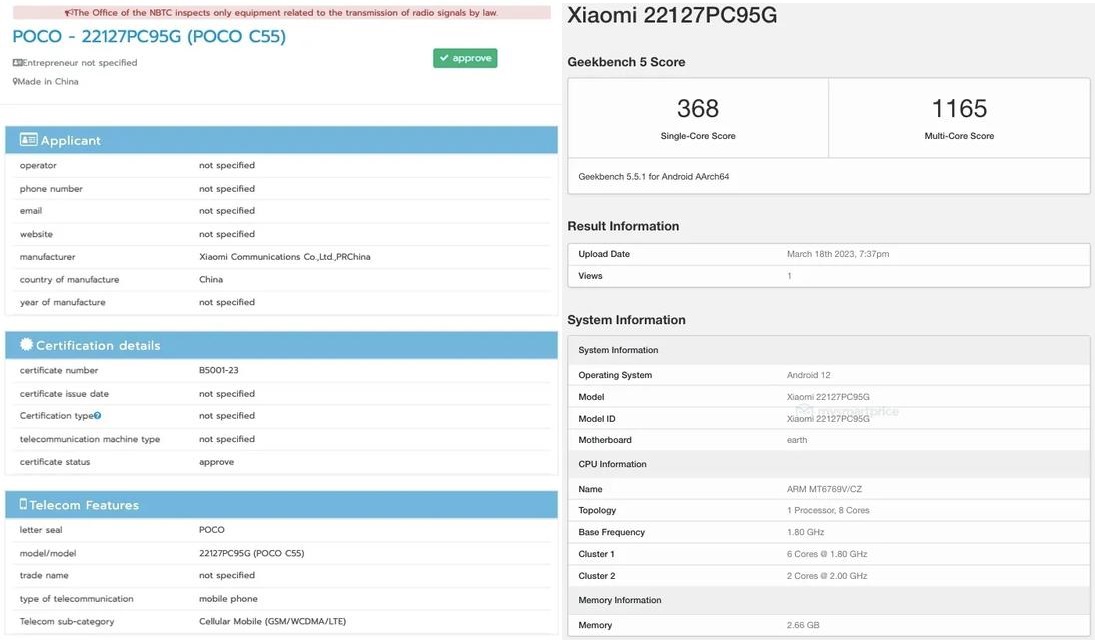Click the certificate issue date label
Viewport: 1095px width, 640px height.
pos(64,394)
